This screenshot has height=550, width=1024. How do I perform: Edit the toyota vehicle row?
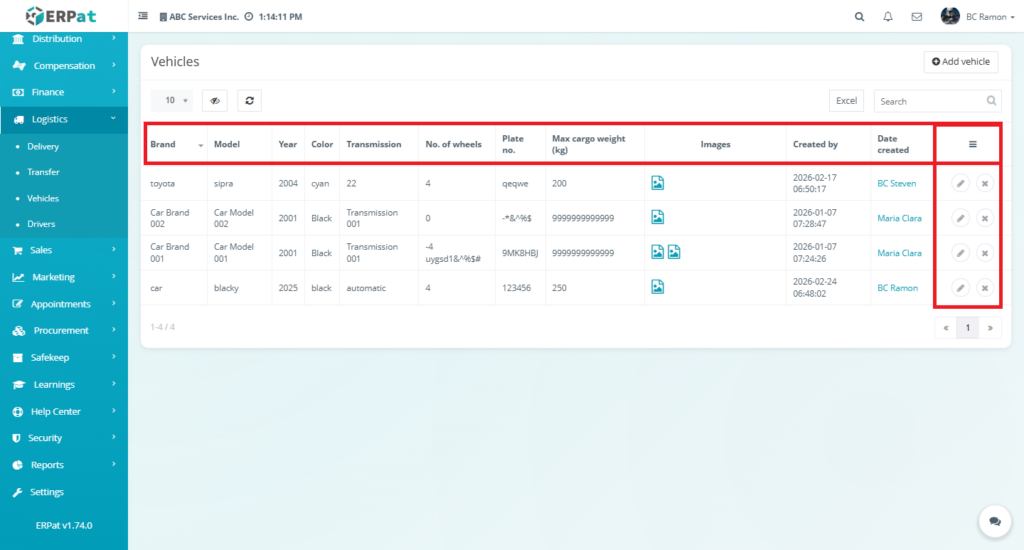point(959,183)
